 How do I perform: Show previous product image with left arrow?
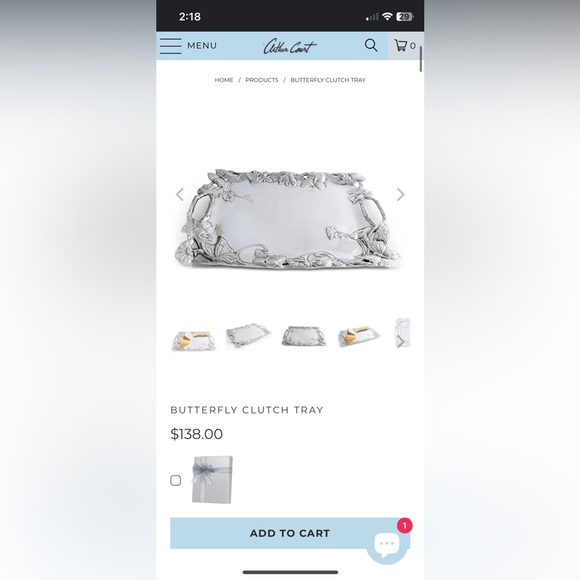tap(180, 194)
